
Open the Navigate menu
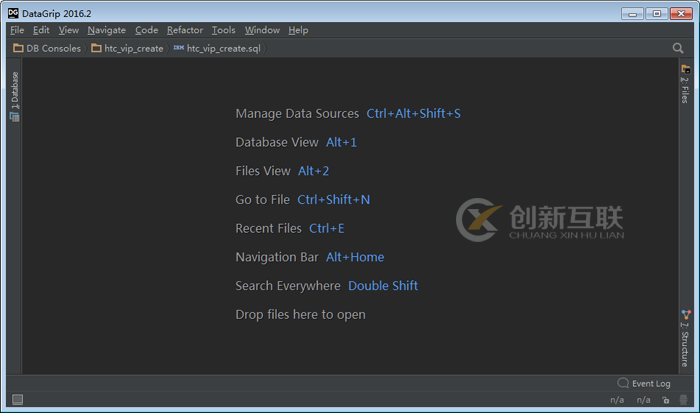tap(107, 30)
